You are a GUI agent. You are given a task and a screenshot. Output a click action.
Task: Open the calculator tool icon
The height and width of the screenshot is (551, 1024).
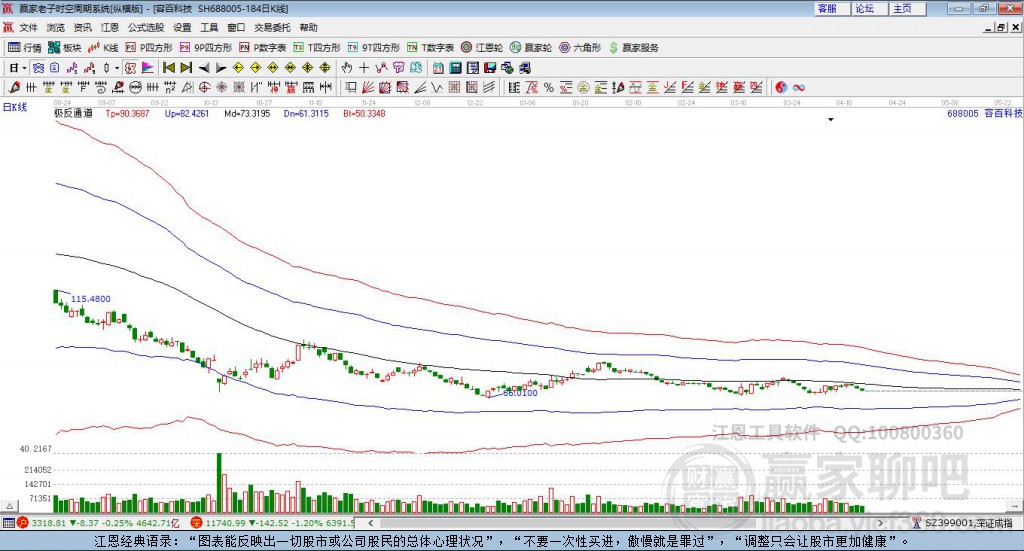(x=455, y=68)
